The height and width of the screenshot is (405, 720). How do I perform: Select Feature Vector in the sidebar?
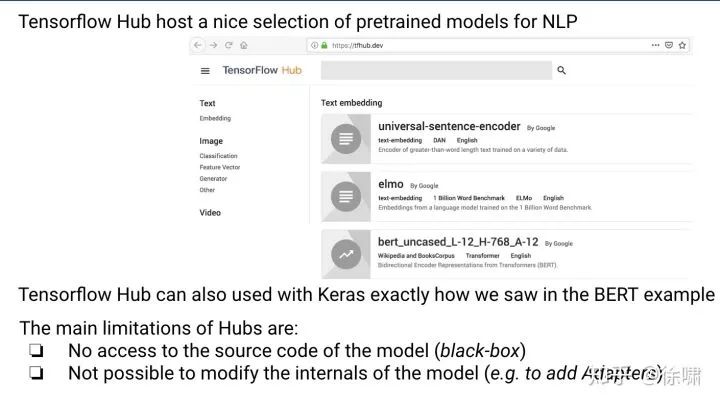click(x=219, y=167)
